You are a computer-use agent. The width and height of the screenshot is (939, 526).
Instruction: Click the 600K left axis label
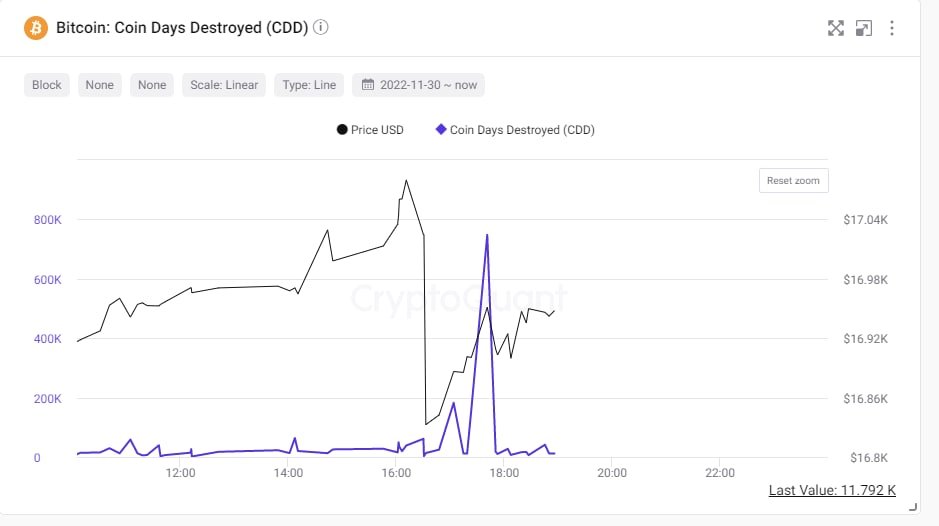coord(47,280)
